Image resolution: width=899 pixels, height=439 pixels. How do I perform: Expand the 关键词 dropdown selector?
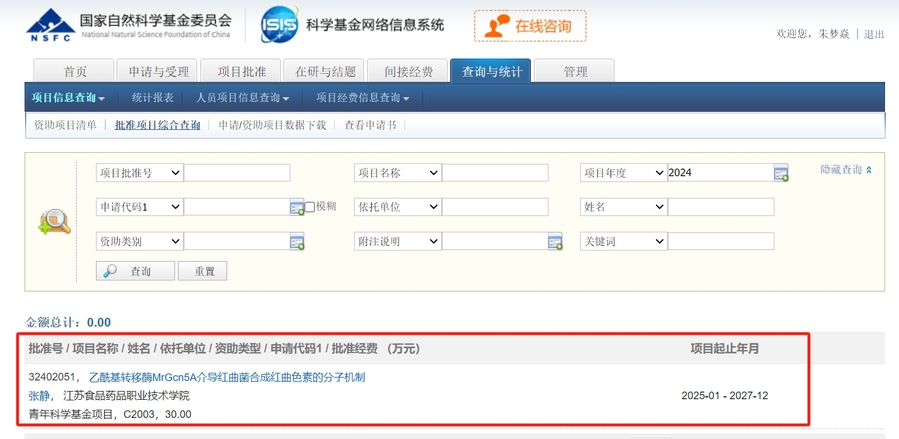coord(623,242)
